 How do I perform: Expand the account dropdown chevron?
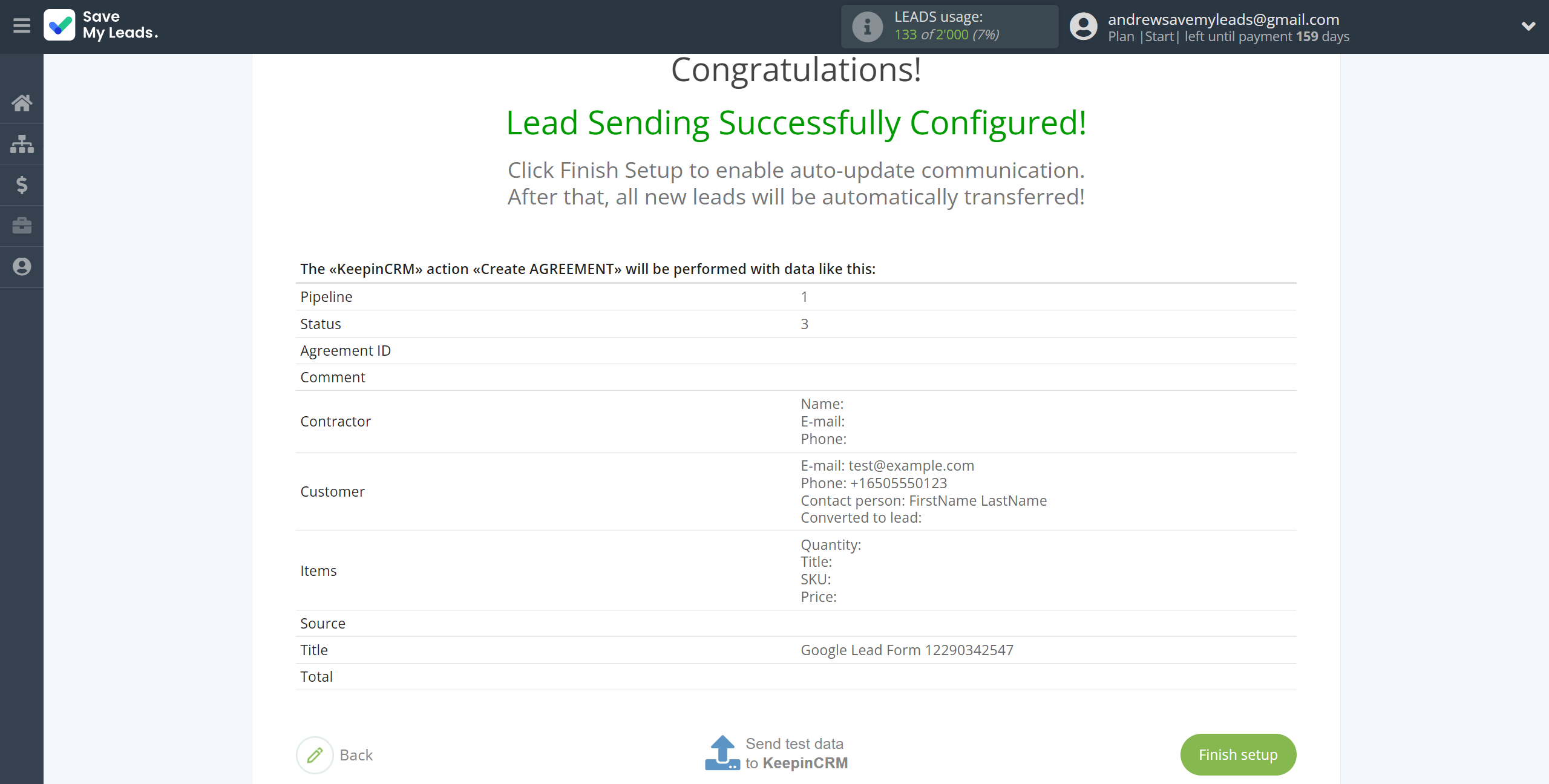(x=1528, y=27)
